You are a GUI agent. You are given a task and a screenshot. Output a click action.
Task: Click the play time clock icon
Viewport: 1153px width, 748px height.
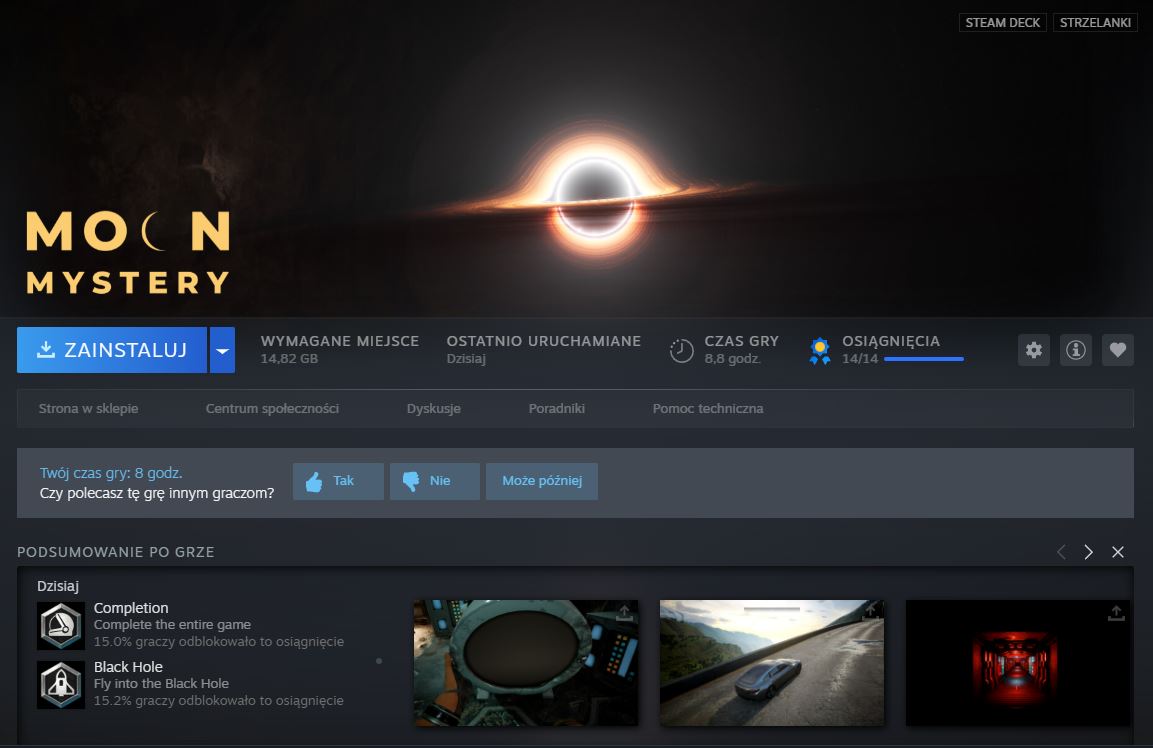(x=681, y=351)
